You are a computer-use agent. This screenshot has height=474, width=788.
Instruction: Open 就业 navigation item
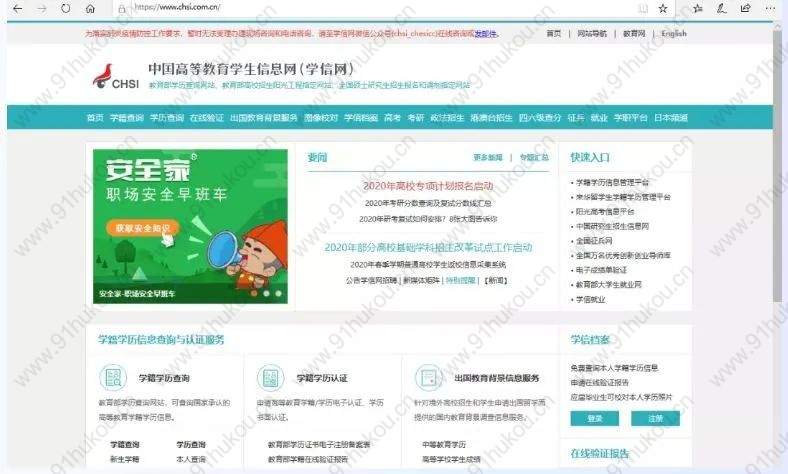coord(599,118)
